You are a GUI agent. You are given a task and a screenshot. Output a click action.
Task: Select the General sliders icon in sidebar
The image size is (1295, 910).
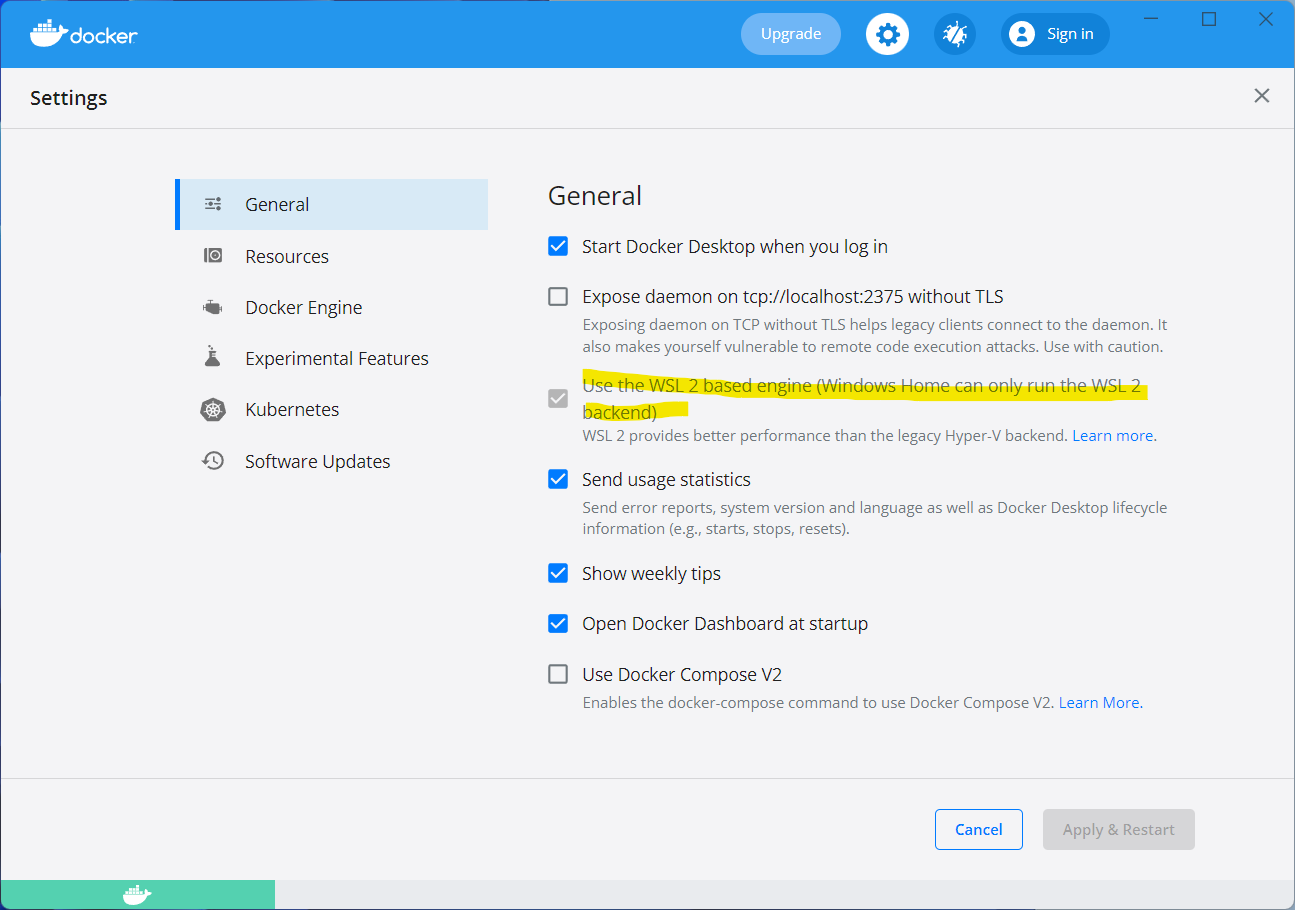[212, 203]
